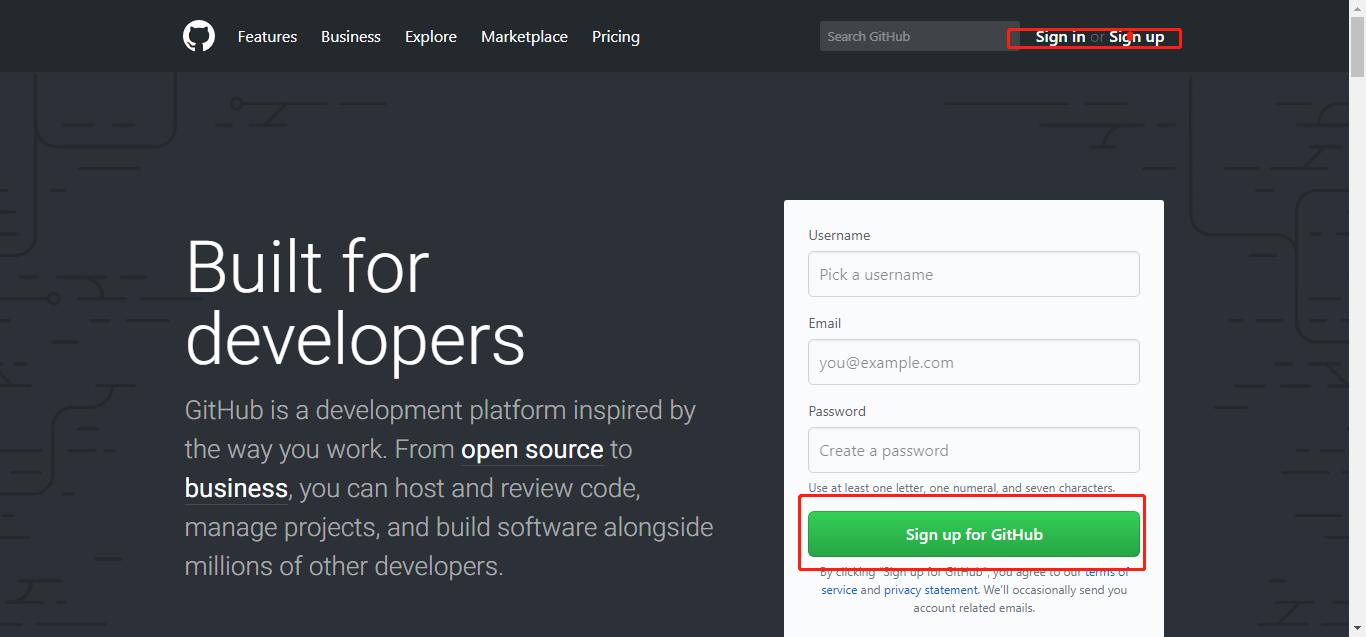The width and height of the screenshot is (1366, 637).
Task: Click the Built for developers heading
Action: [x=355, y=302]
